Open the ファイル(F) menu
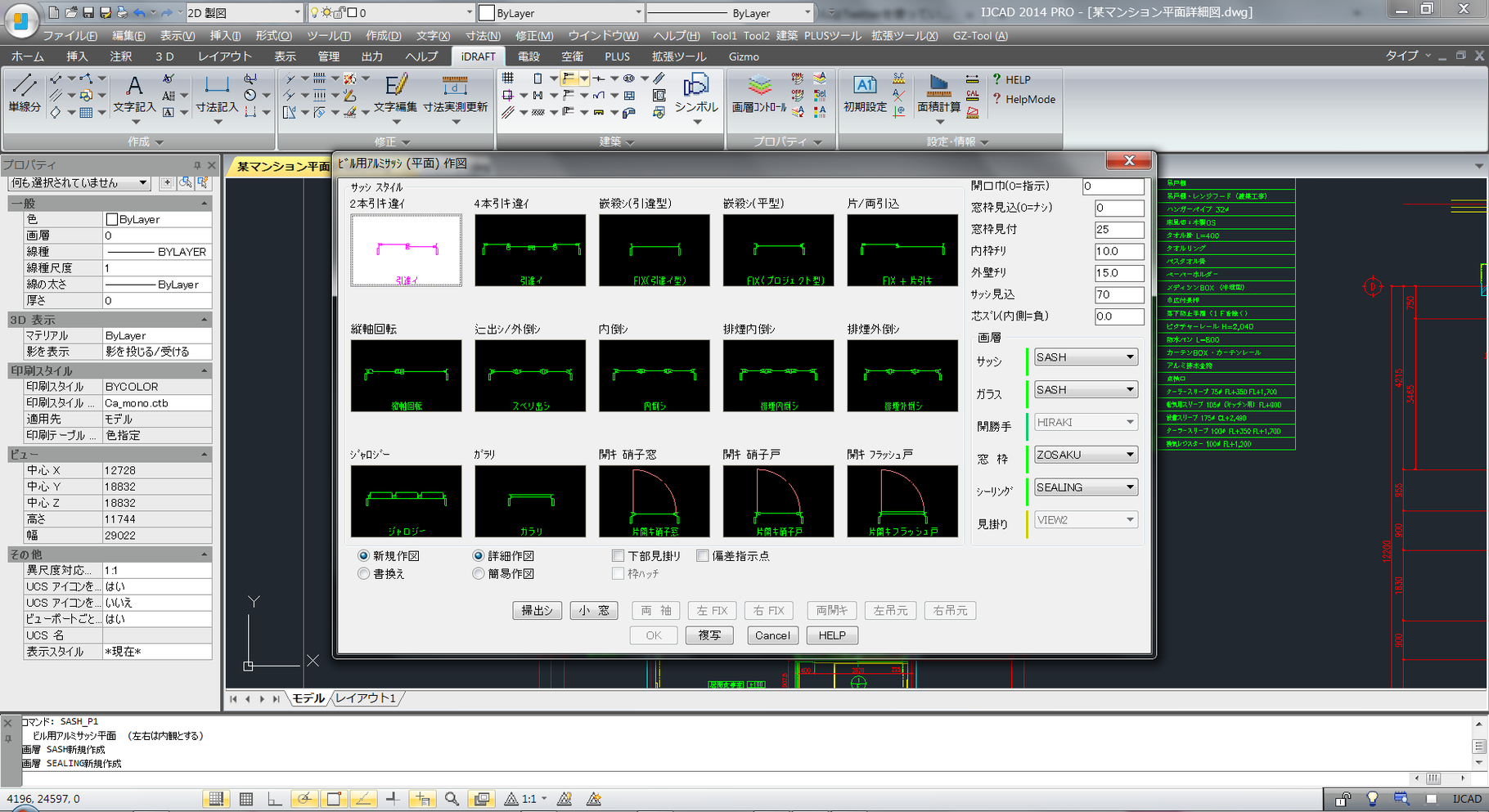Screen dimensions: 1489x812 tap(70, 36)
